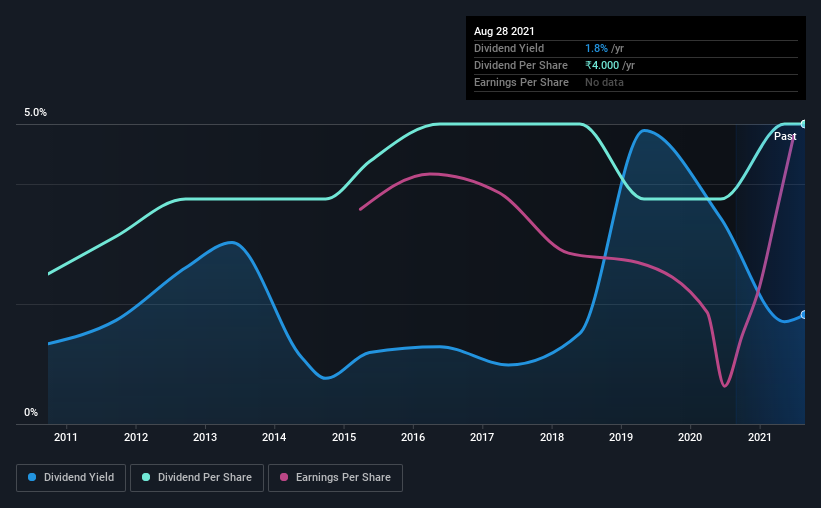The image size is (821, 508).
Task: Click the teal Dividend Per Share legend dot
Action: (x=146, y=477)
